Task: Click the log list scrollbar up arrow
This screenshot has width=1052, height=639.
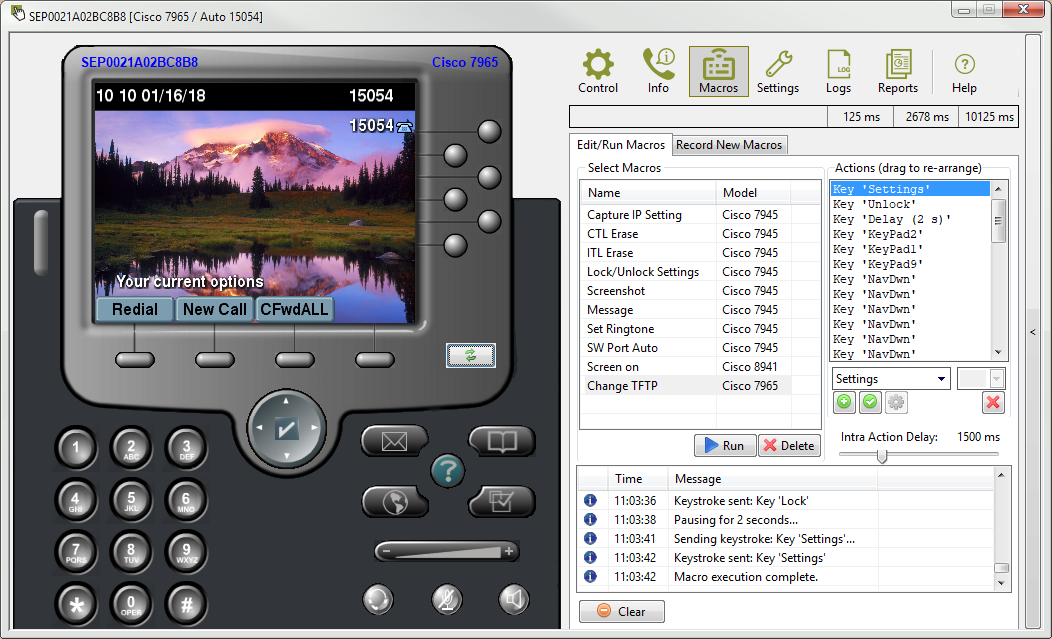Action: pos(1001,475)
